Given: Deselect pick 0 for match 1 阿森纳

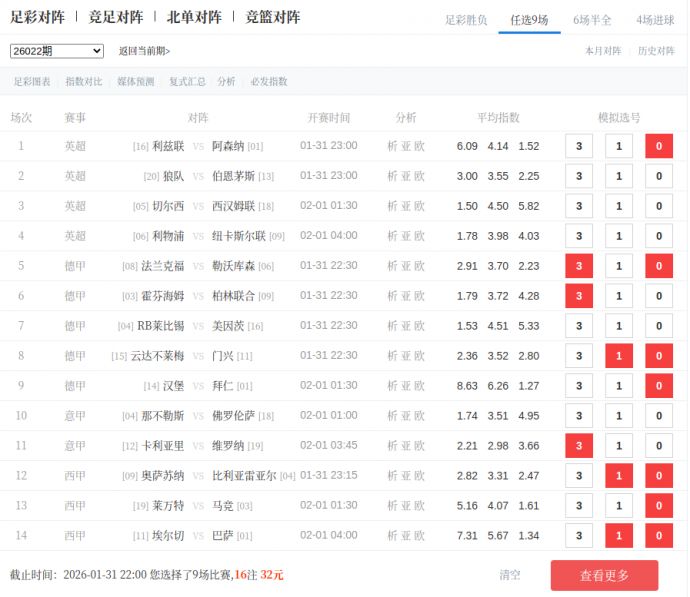Looking at the screenshot, I should click(x=658, y=146).
